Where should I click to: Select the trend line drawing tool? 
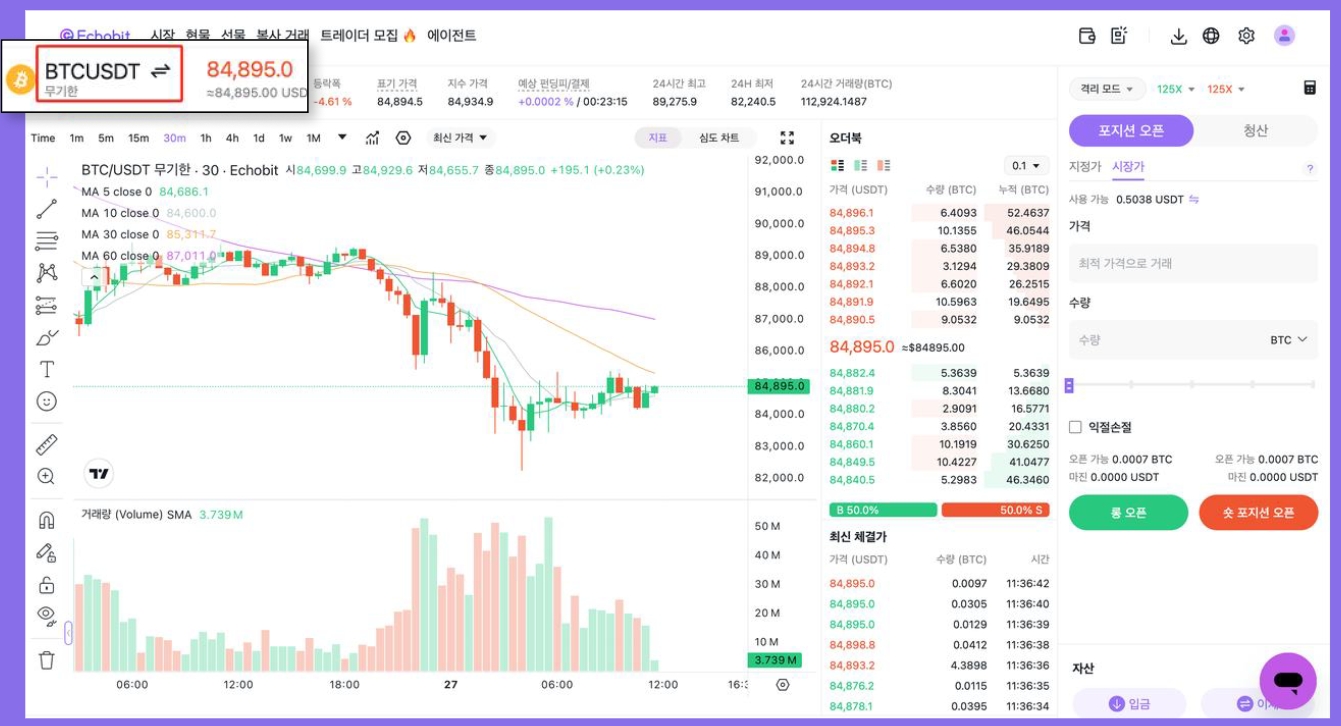tap(46, 209)
